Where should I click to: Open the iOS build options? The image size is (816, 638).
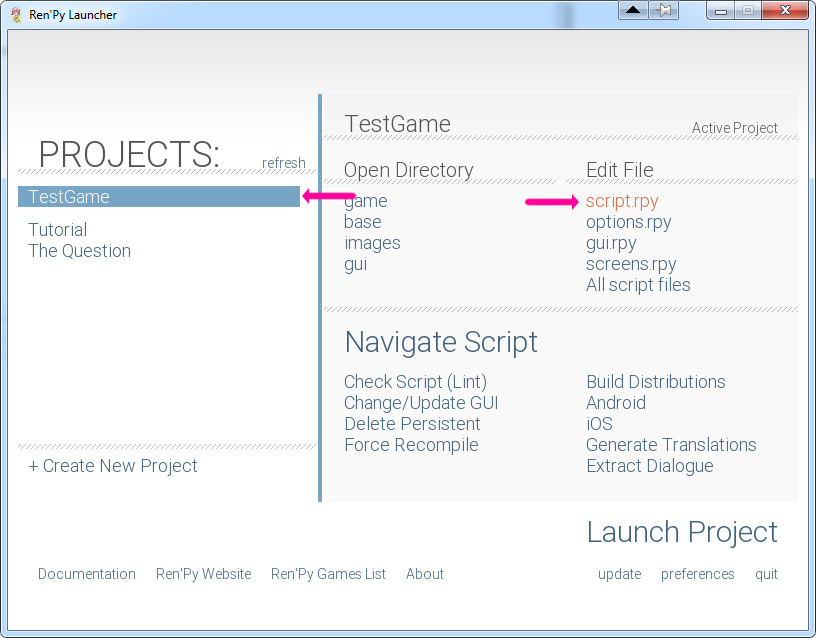pyautogui.click(x=600, y=424)
